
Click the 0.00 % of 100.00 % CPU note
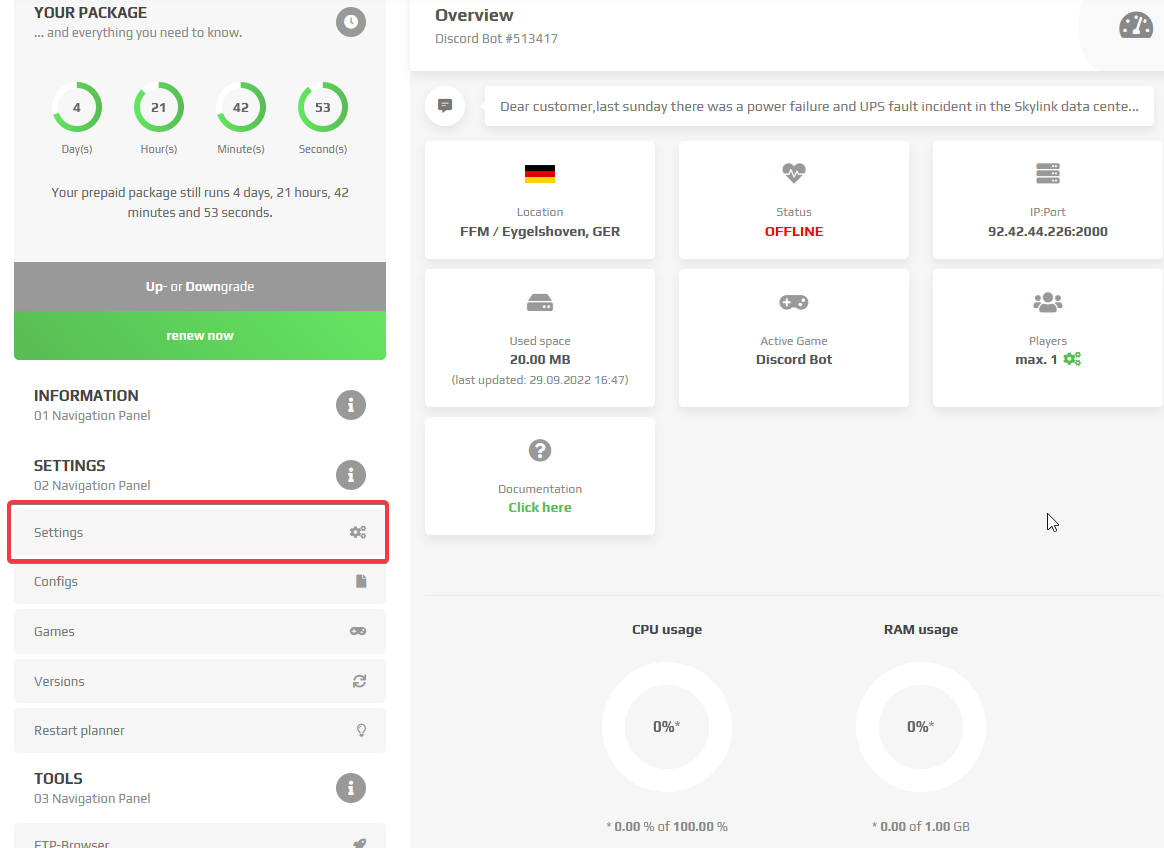point(667,826)
